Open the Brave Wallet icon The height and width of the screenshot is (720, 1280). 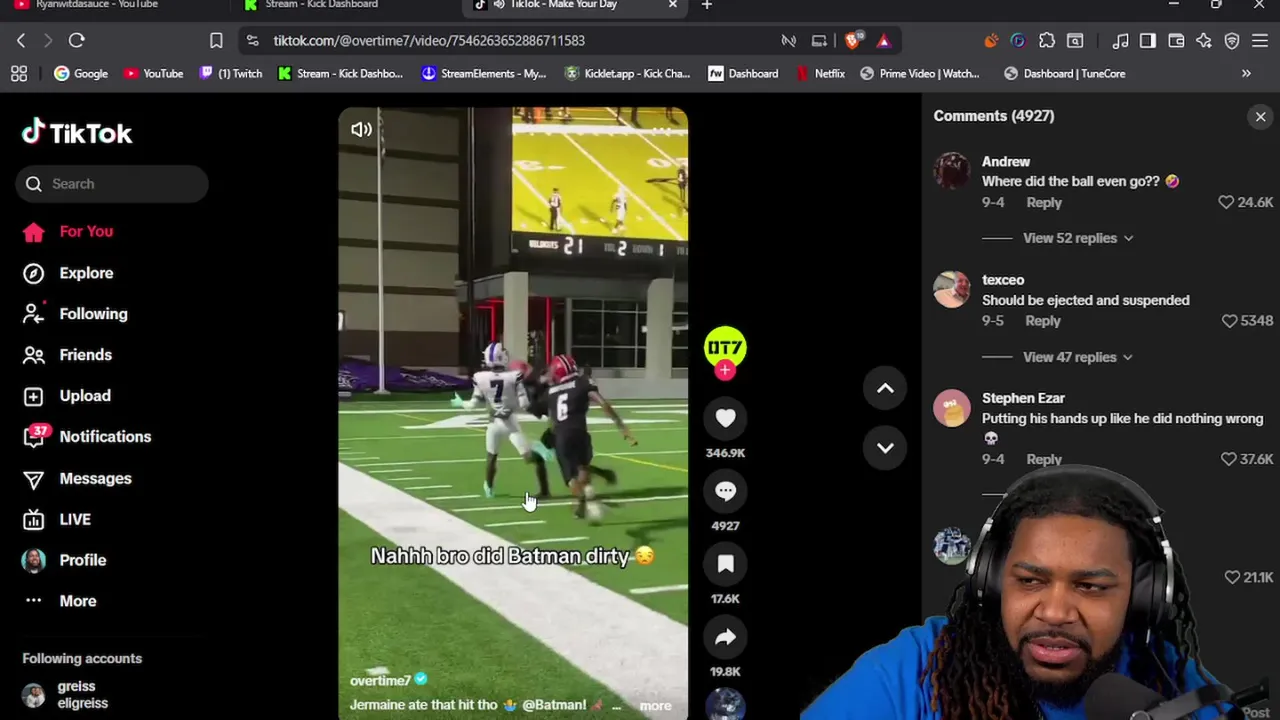tap(1176, 40)
